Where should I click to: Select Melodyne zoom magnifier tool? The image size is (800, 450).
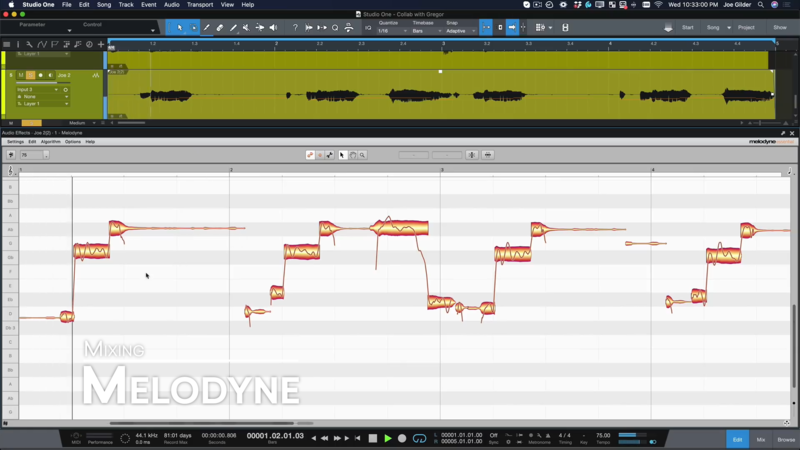[x=362, y=155]
